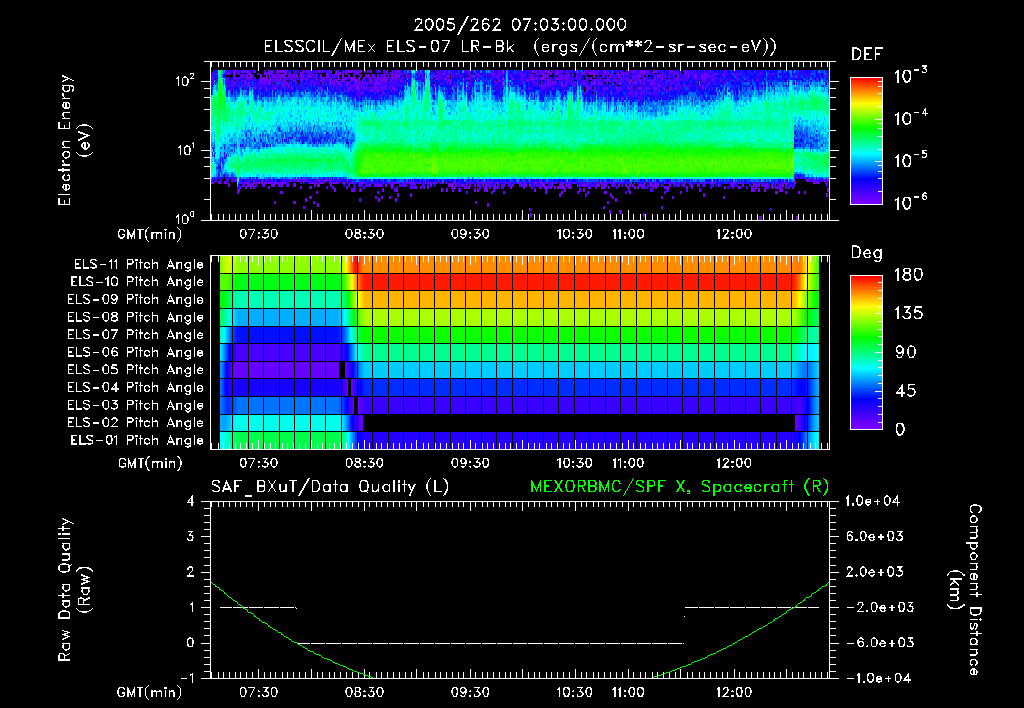Click the white data quality line at level 0
This screenshot has width=1024, height=708.
click(491, 643)
